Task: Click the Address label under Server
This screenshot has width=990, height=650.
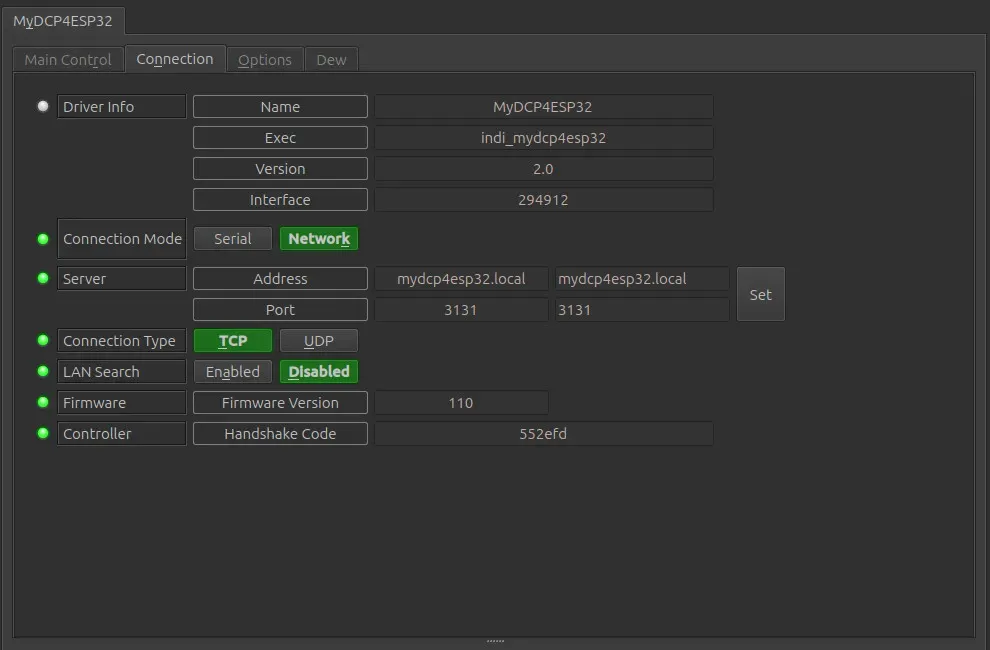Action: 280,279
